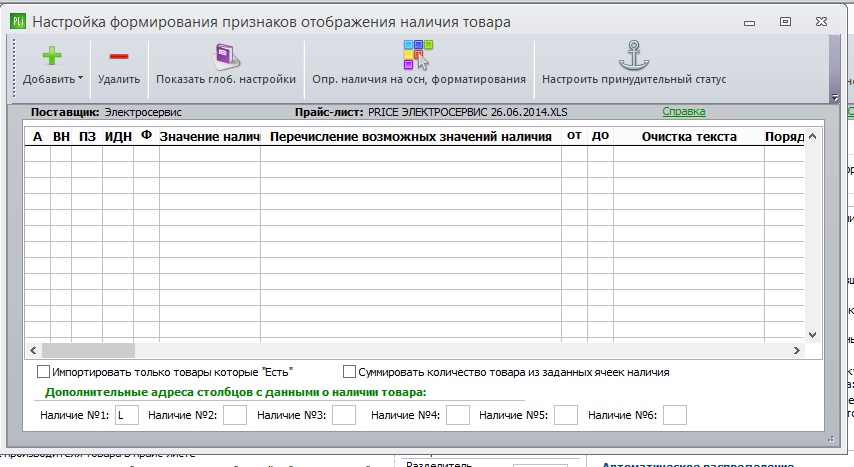The width and height of the screenshot is (854, 467).
Task: Click the PLi application icon in title bar
Action: point(18,21)
